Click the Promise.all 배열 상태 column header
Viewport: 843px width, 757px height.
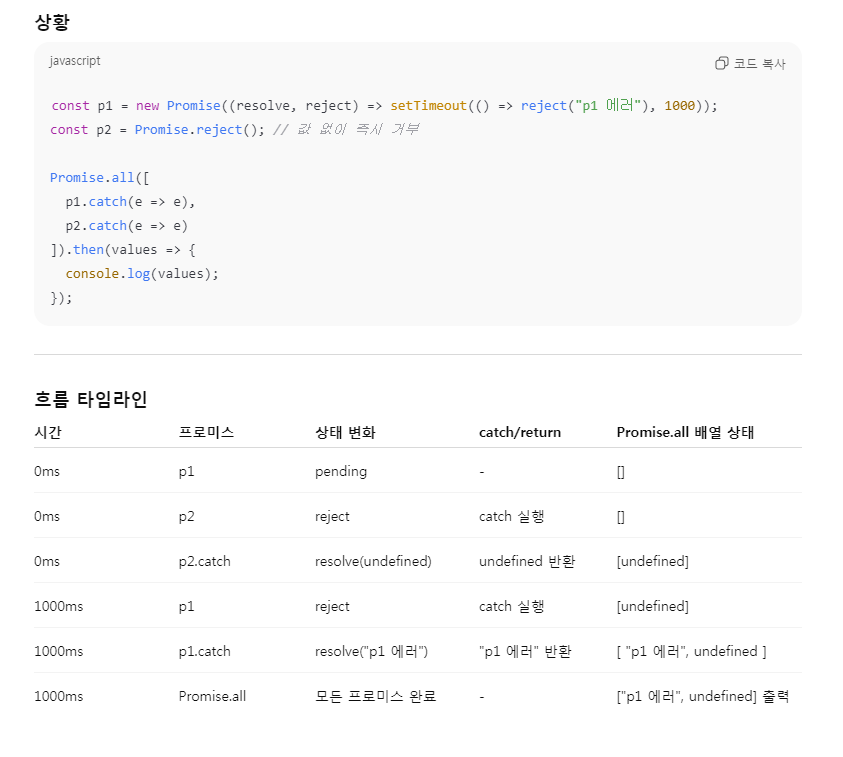coord(685,432)
